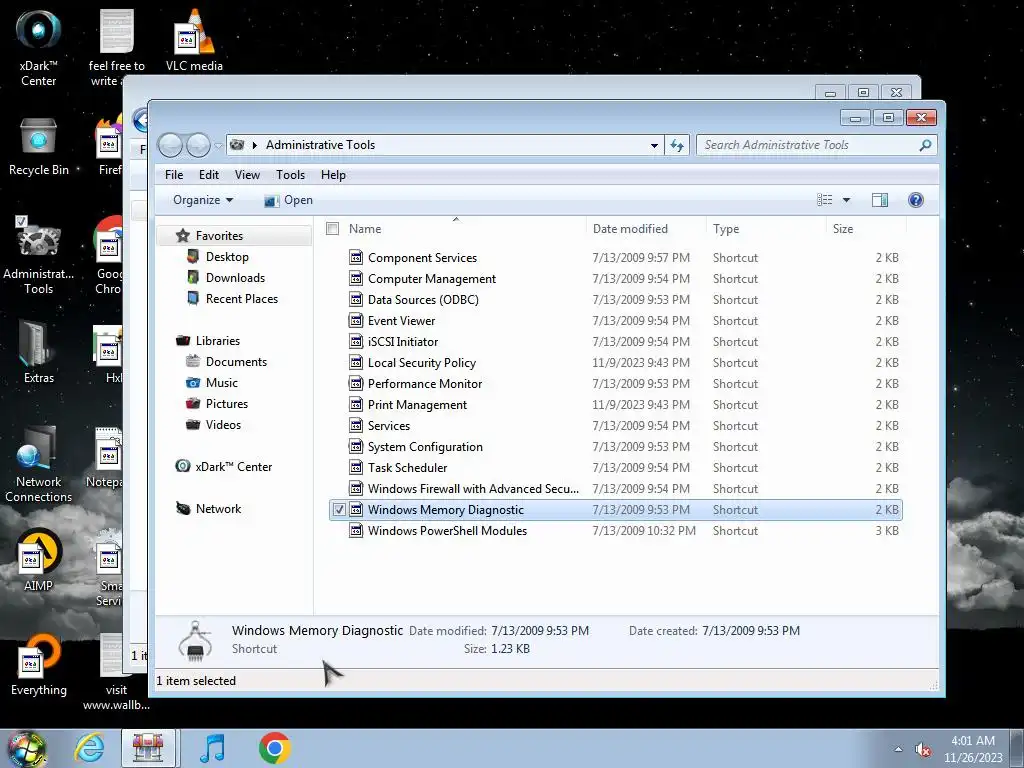Open the recent pages dropdown arrow
The width and height of the screenshot is (1024, 768).
[218, 146]
